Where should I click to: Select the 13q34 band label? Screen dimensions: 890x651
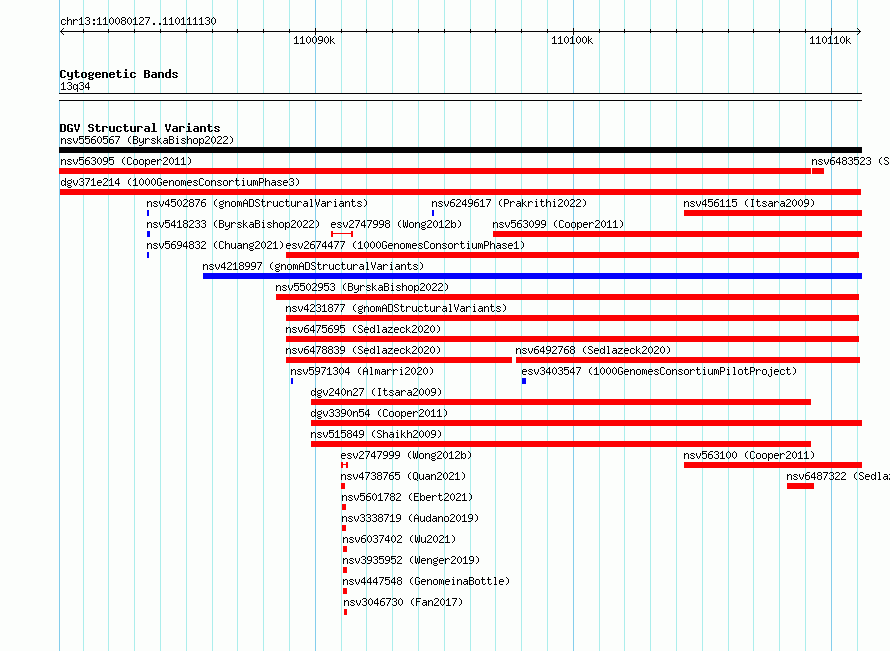pos(75,86)
